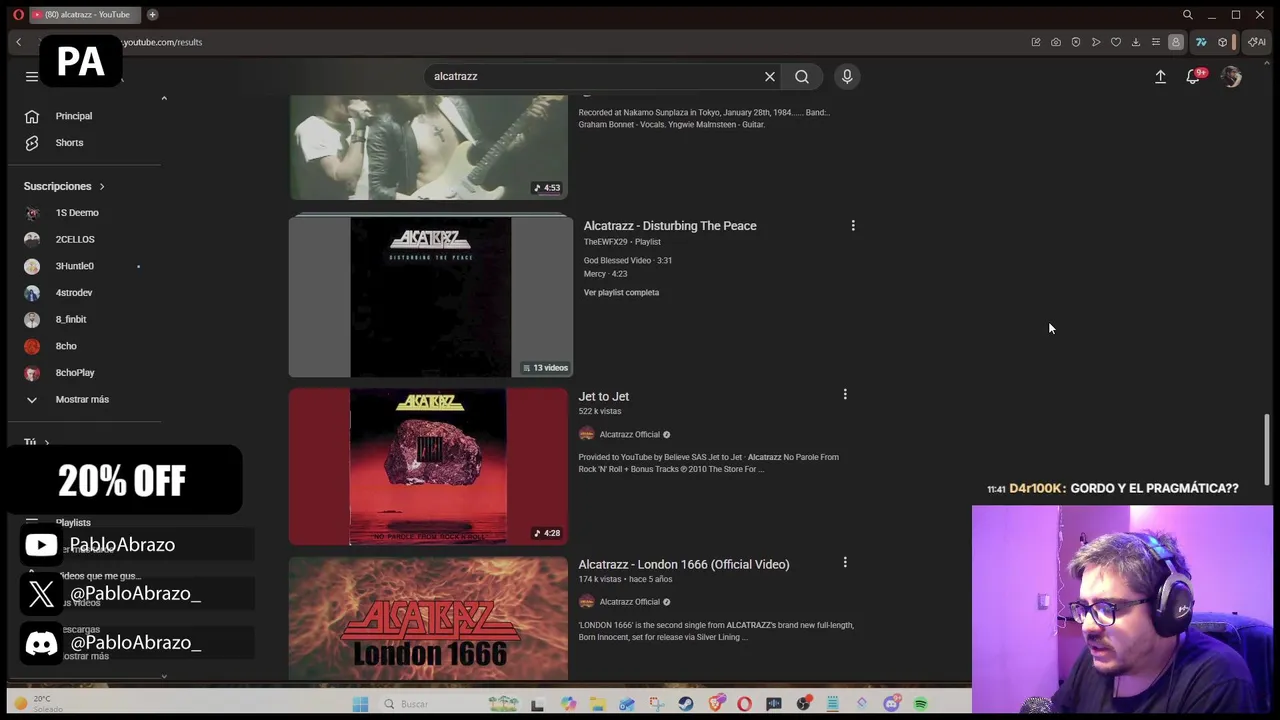Collapse the section with the chevron above the results

(x=164, y=98)
